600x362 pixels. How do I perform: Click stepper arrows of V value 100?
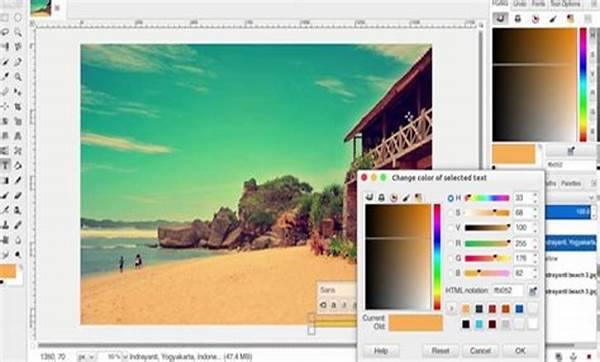(535, 228)
